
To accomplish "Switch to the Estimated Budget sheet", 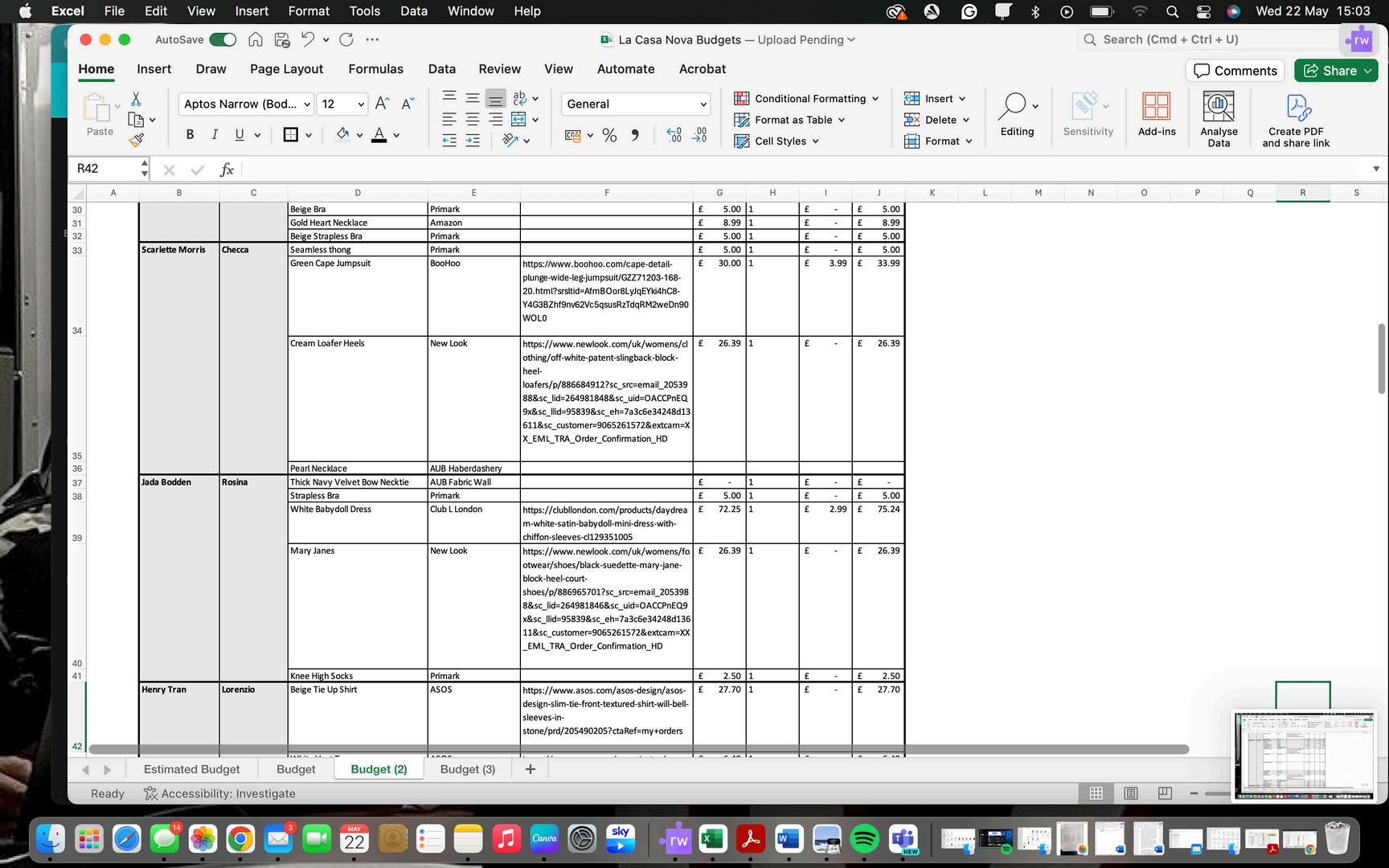I will (x=191, y=769).
